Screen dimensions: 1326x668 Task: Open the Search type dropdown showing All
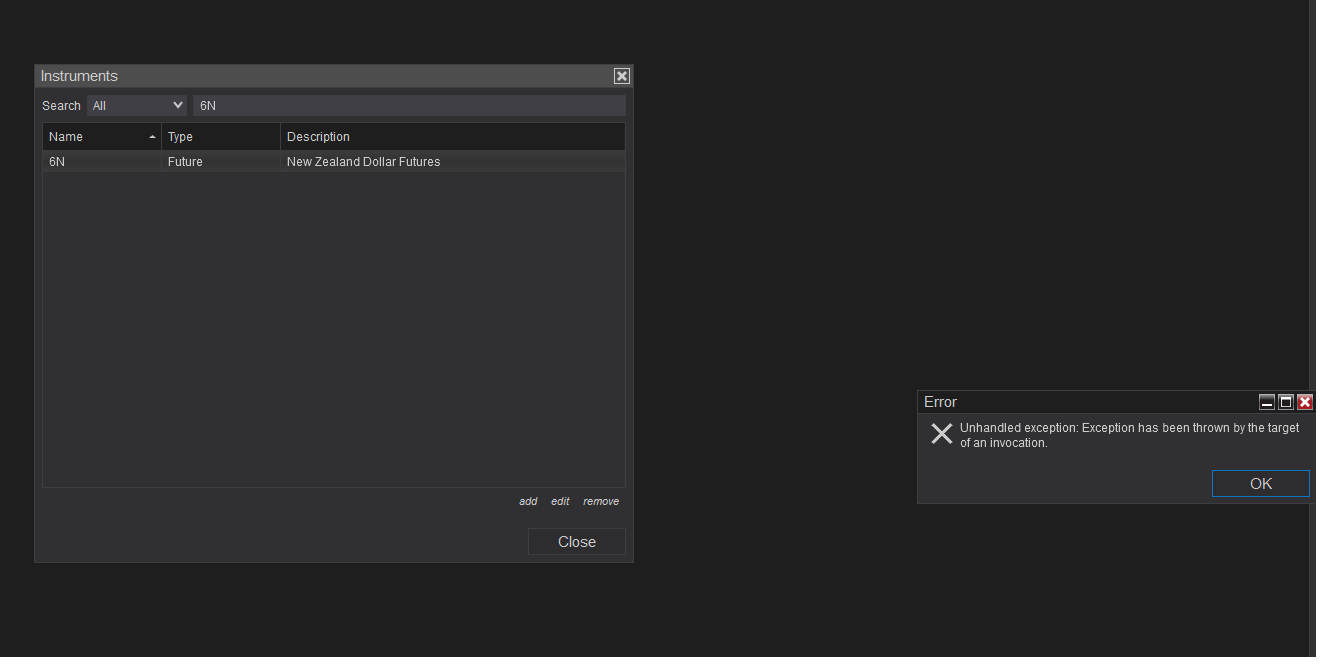click(137, 105)
